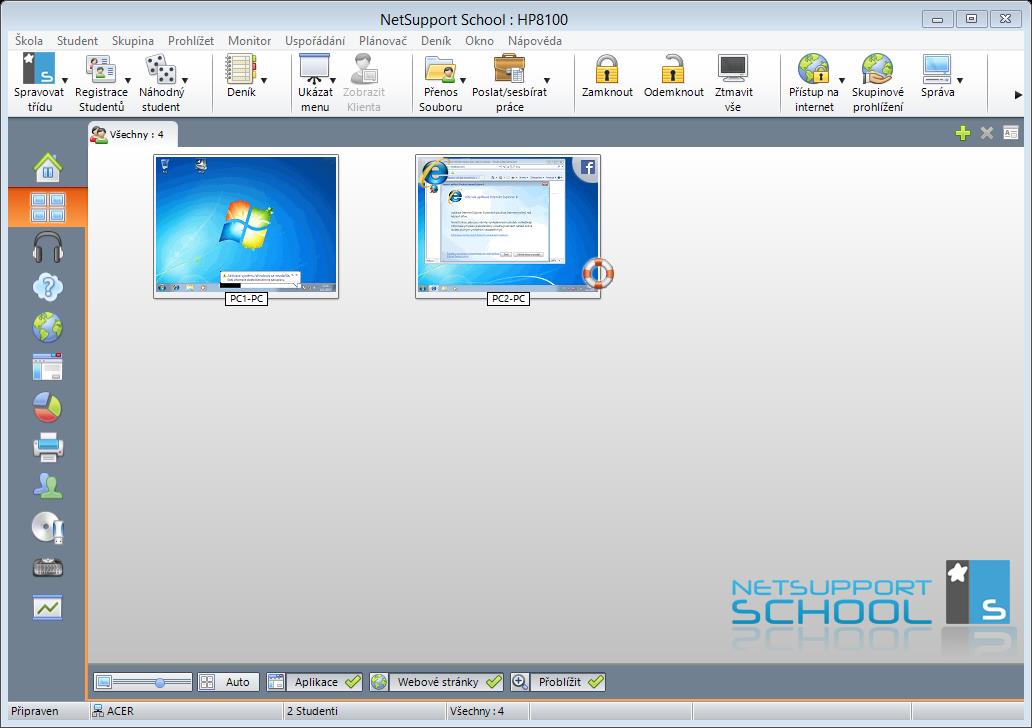The width and height of the screenshot is (1032, 728).
Task: Expand Poslat/sesbírat práce dropdown arrow
Action: pyautogui.click(x=547, y=81)
